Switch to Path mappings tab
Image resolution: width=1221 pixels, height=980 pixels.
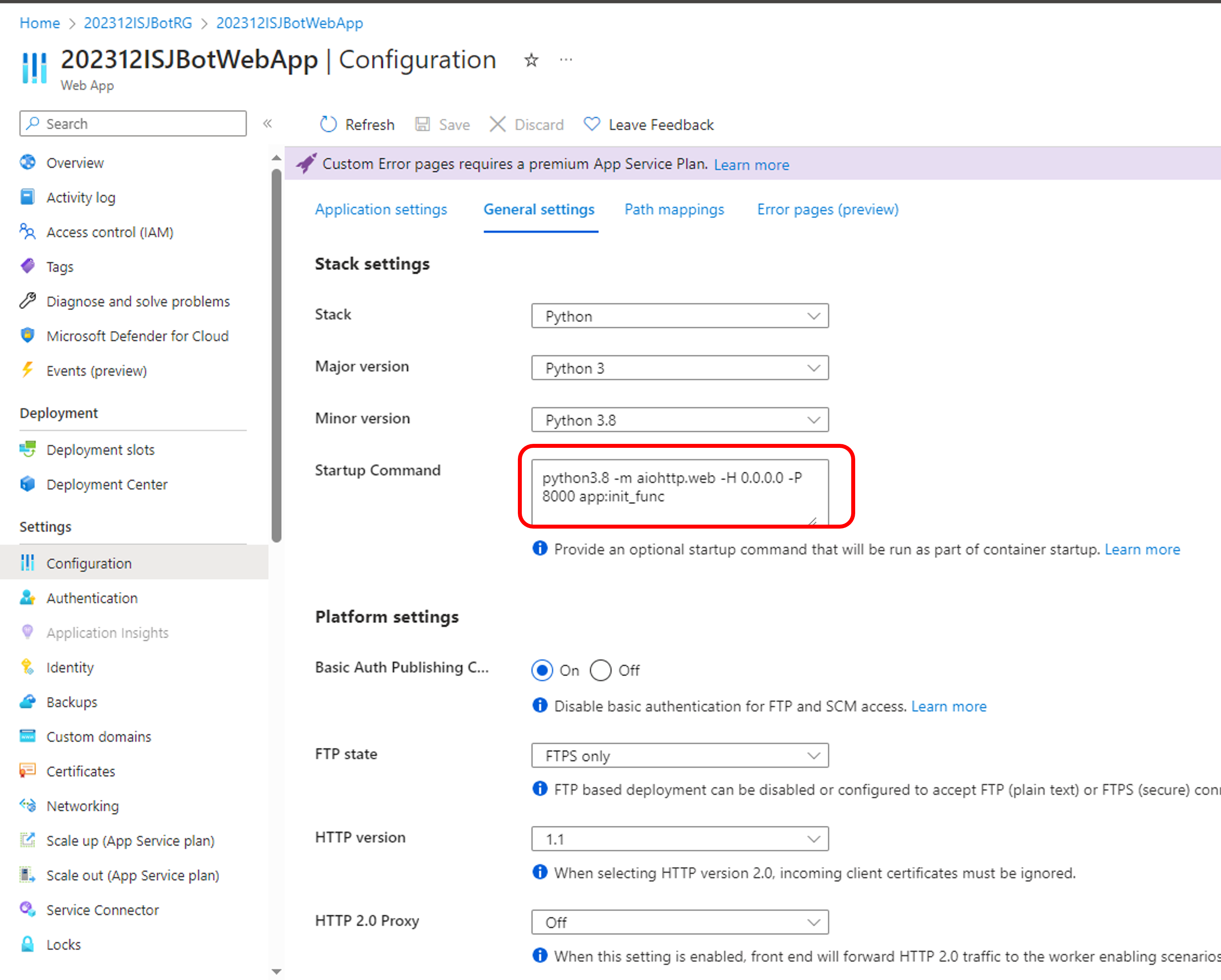(x=674, y=209)
